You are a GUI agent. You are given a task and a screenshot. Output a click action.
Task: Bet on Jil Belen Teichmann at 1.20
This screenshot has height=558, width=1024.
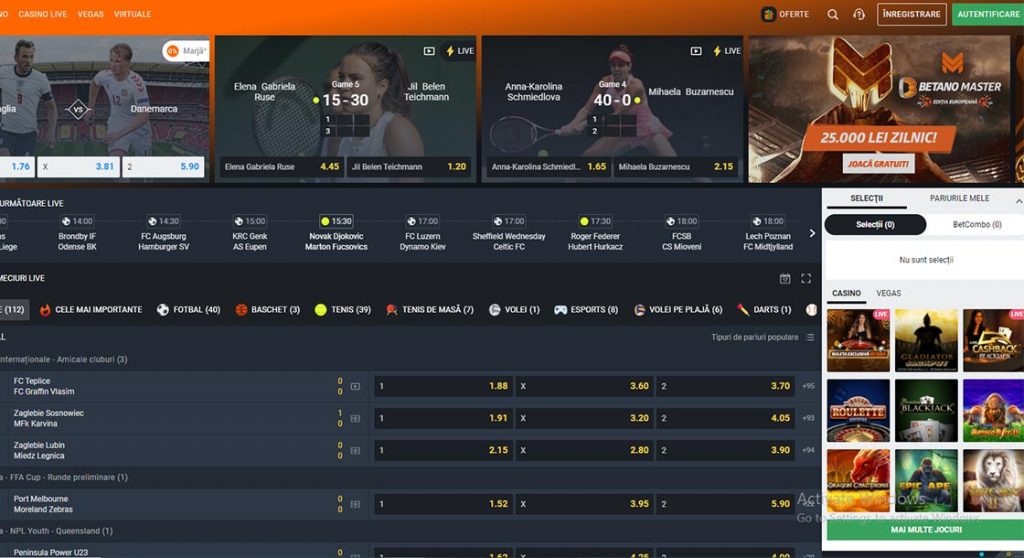409,167
